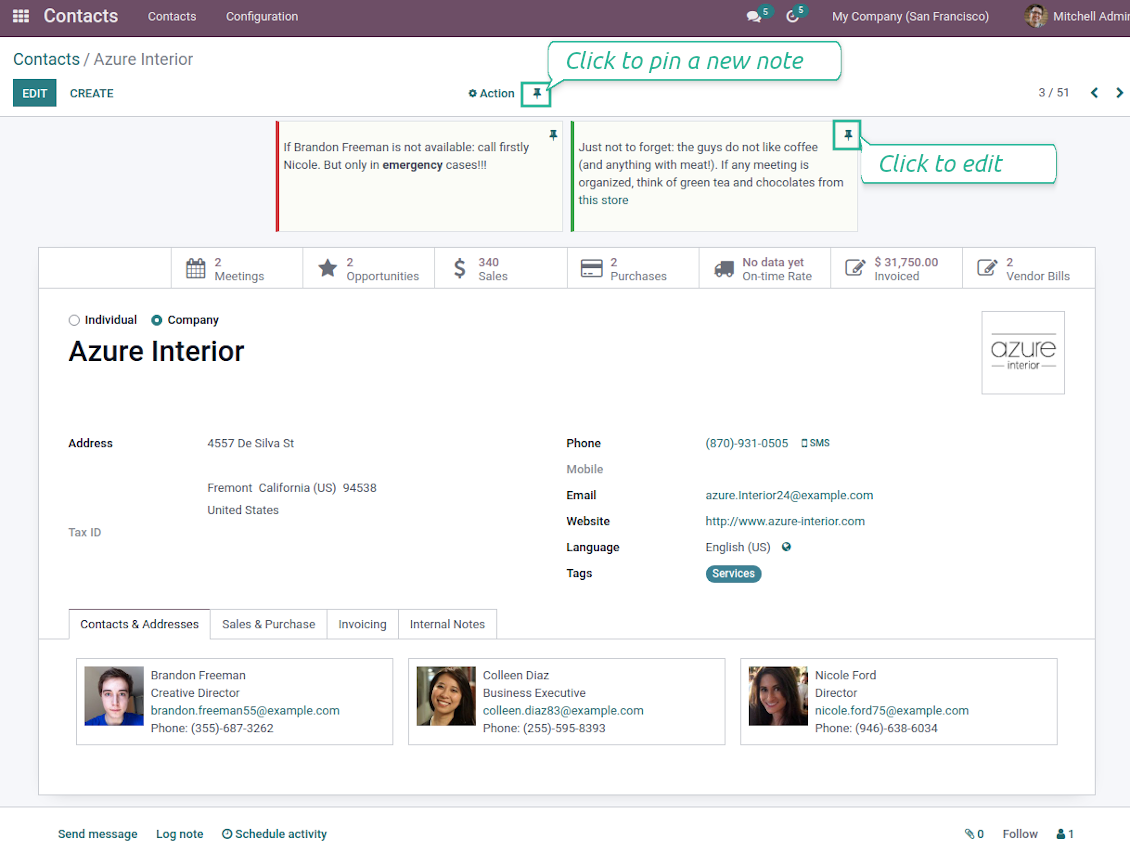
Task: Open Vendor Bills stat button
Action: tap(1028, 269)
